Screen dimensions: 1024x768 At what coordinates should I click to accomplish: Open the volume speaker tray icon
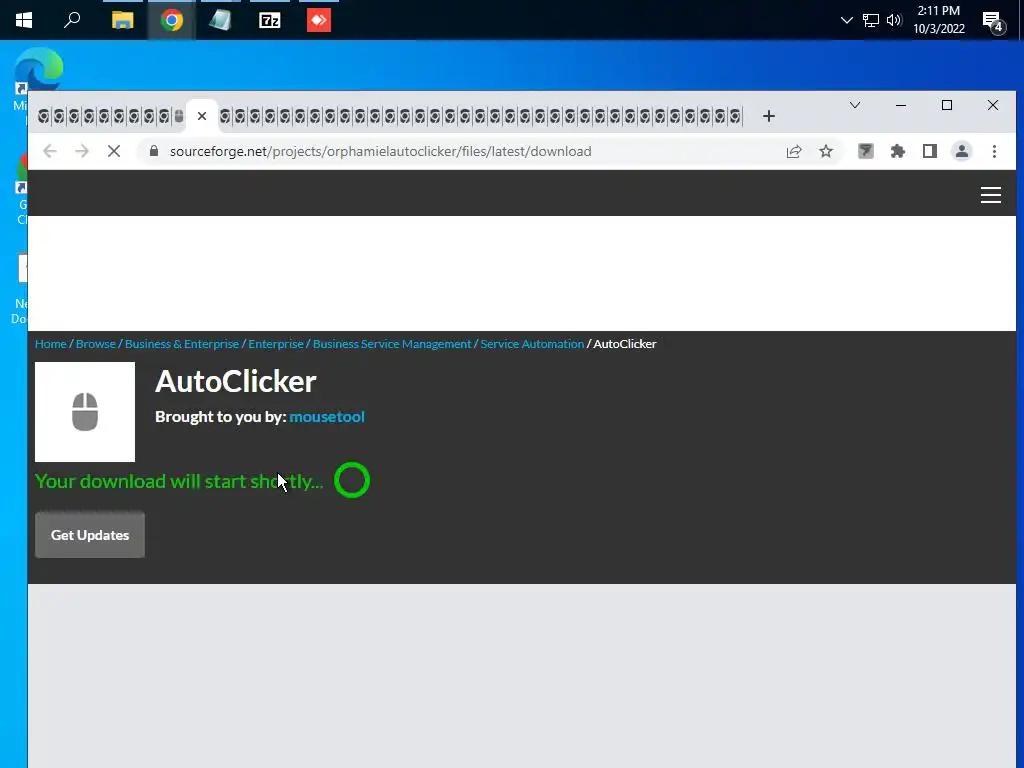coord(894,20)
